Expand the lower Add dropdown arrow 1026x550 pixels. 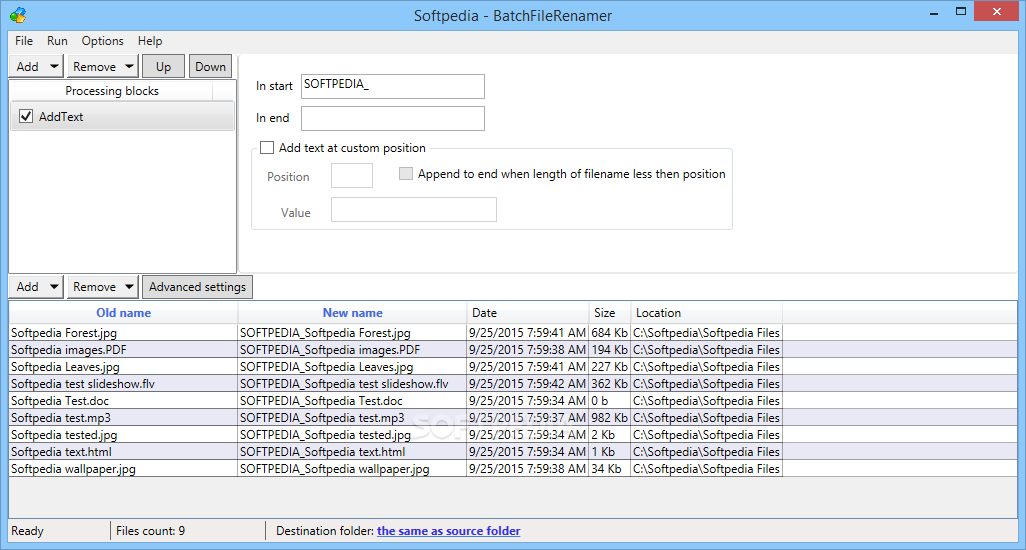click(54, 287)
